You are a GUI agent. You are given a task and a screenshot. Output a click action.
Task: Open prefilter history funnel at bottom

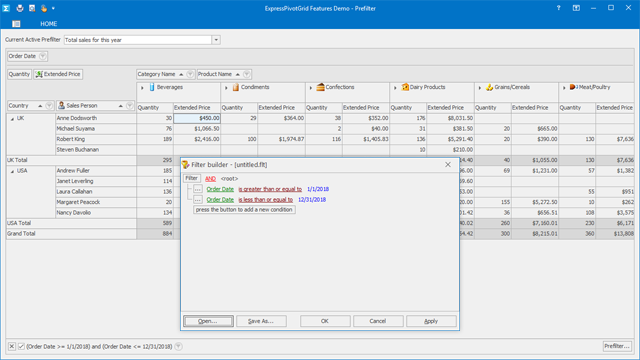[178, 347]
